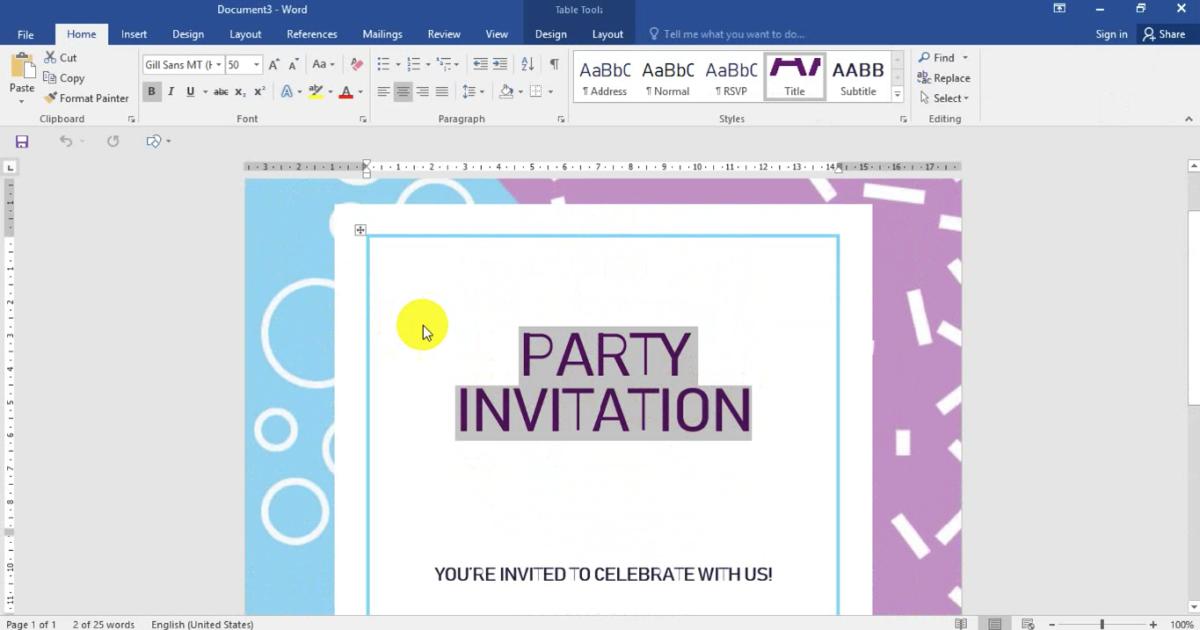Click the Format Painter brush icon
The image size is (1200, 630).
pyautogui.click(x=51, y=98)
